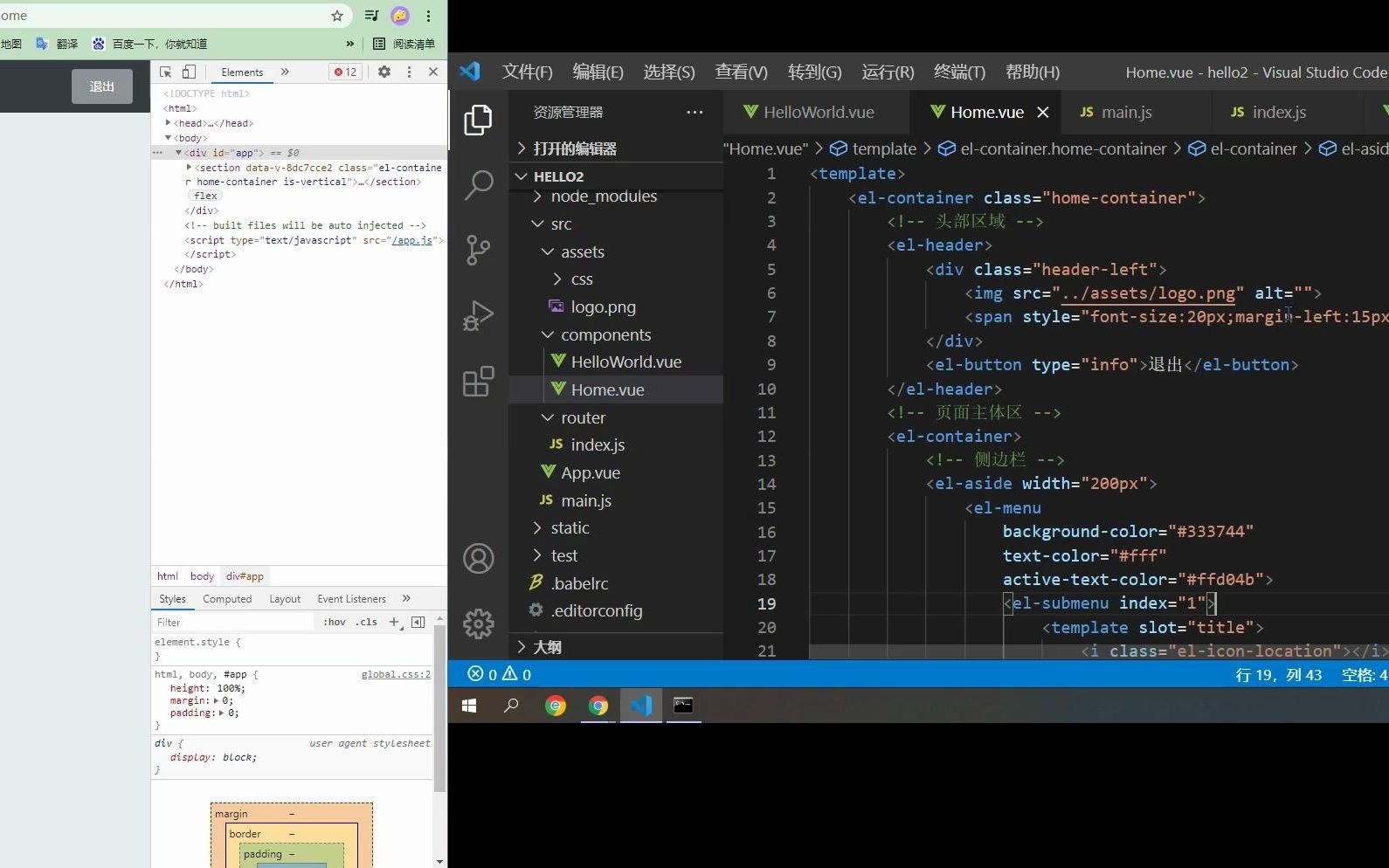Open DevTools settings gear

(384, 72)
